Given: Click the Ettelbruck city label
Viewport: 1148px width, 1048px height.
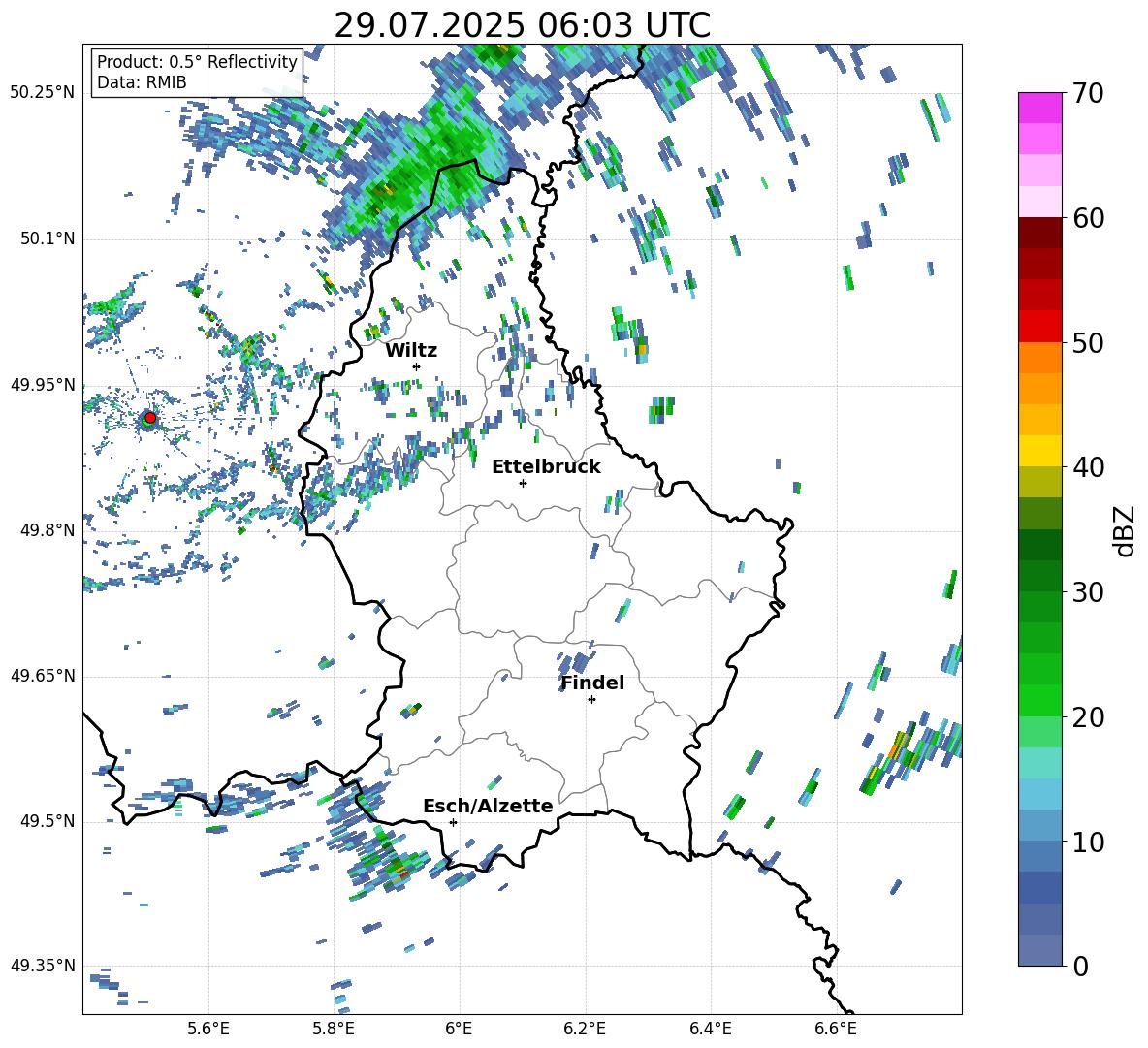Looking at the screenshot, I should (546, 467).
